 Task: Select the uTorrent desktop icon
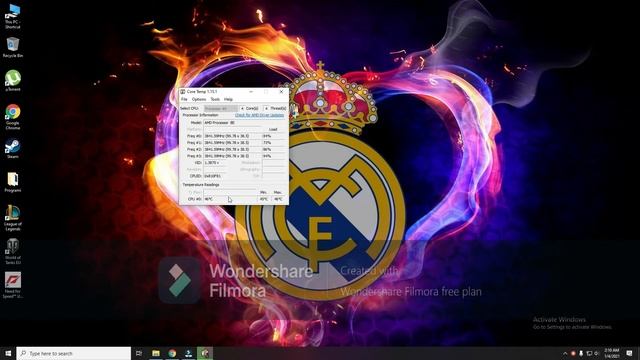13,80
